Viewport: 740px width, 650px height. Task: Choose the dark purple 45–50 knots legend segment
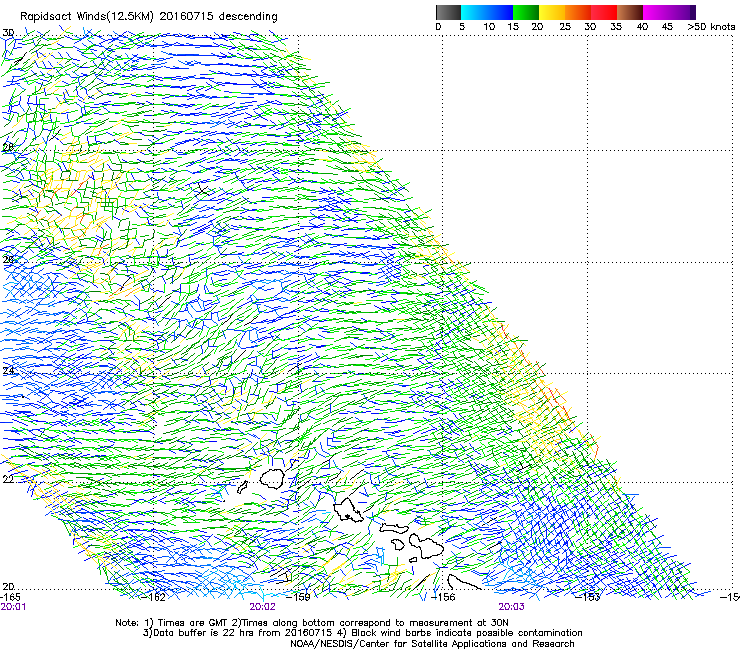coord(682,12)
